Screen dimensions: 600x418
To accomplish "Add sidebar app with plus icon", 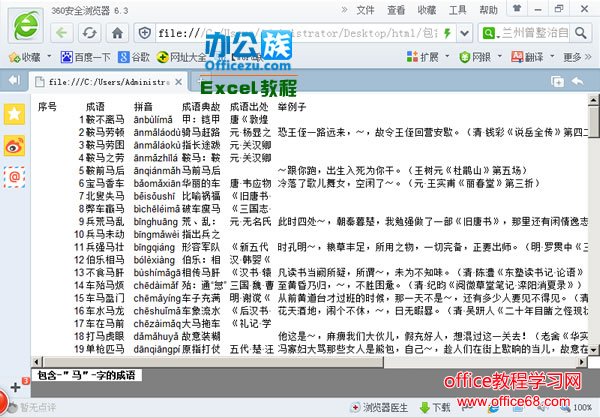I will [x=16, y=387].
